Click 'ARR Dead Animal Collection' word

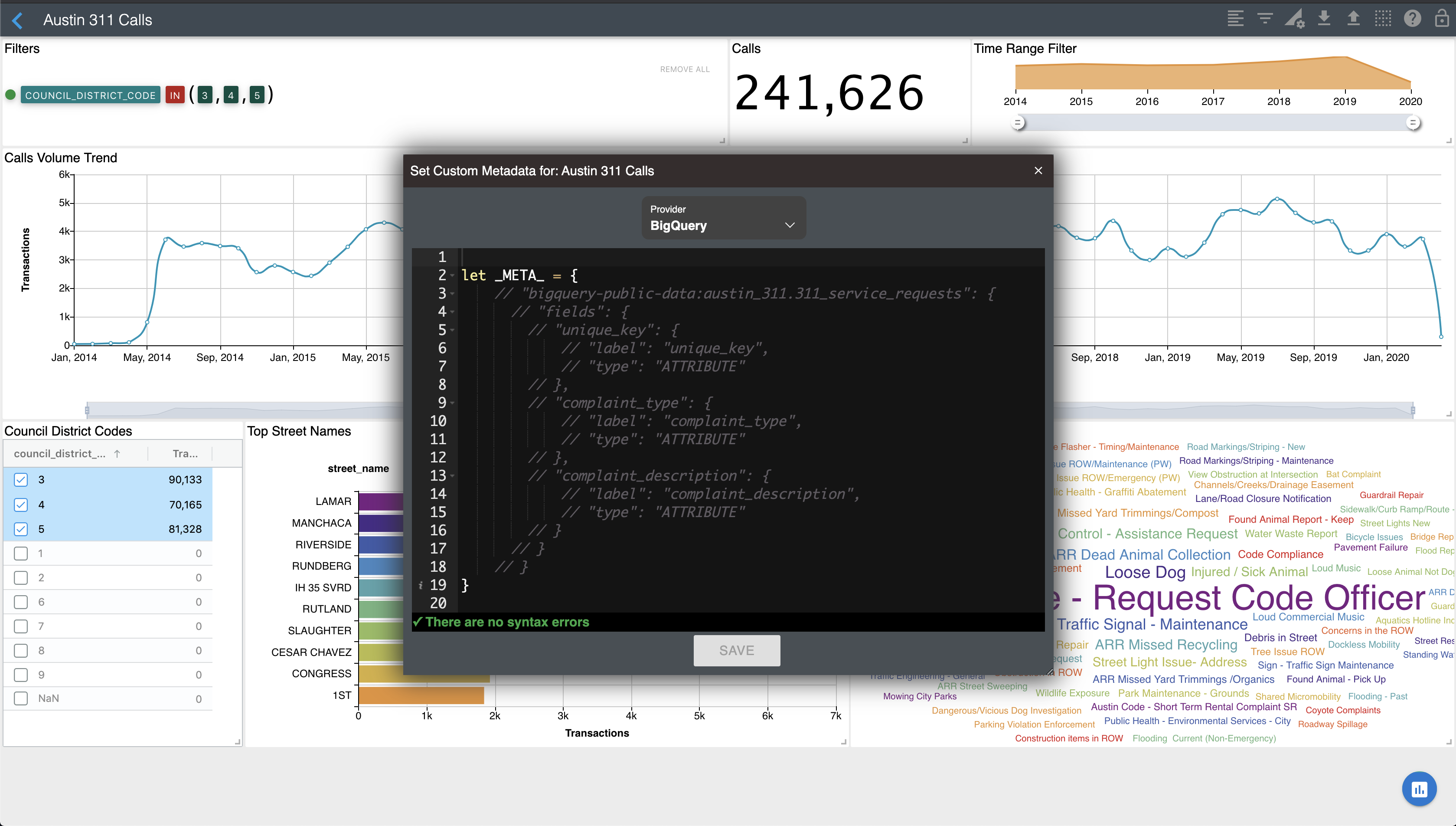point(1143,555)
